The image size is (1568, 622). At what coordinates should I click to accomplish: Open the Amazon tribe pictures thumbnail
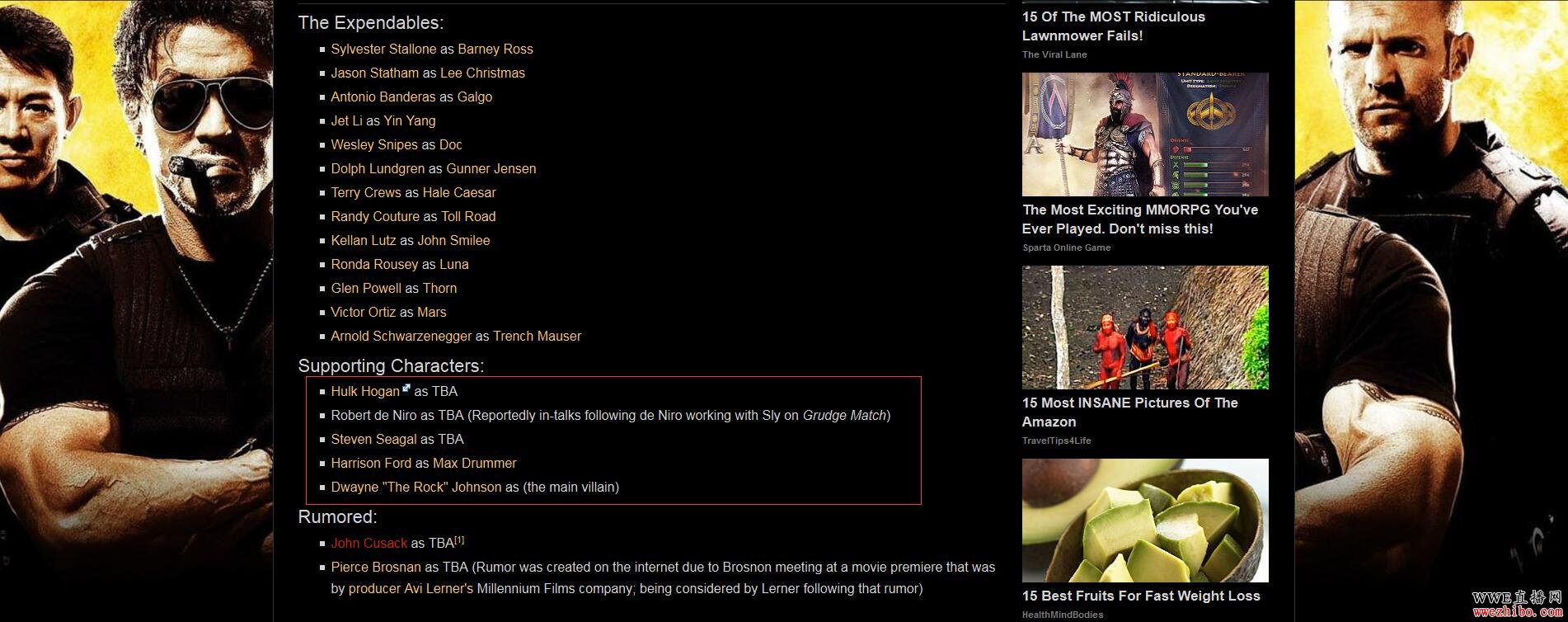(x=1145, y=327)
